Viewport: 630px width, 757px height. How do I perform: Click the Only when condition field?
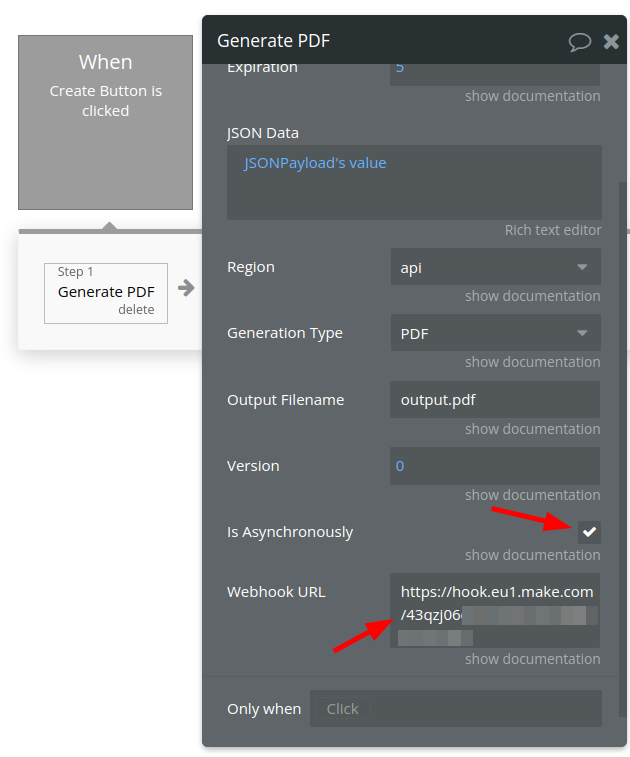click(455, 708)
